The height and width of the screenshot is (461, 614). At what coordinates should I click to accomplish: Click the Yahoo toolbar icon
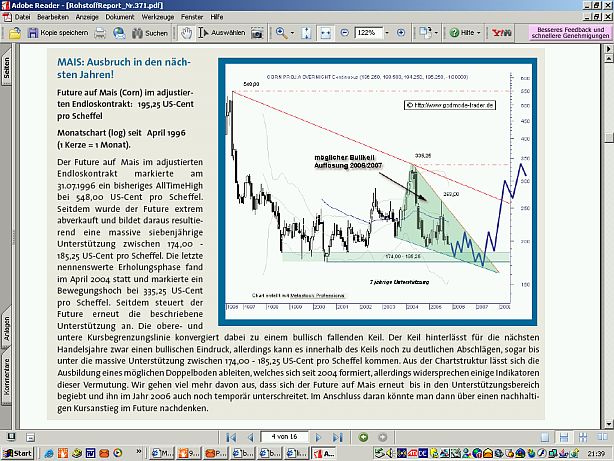pos(502,33)
